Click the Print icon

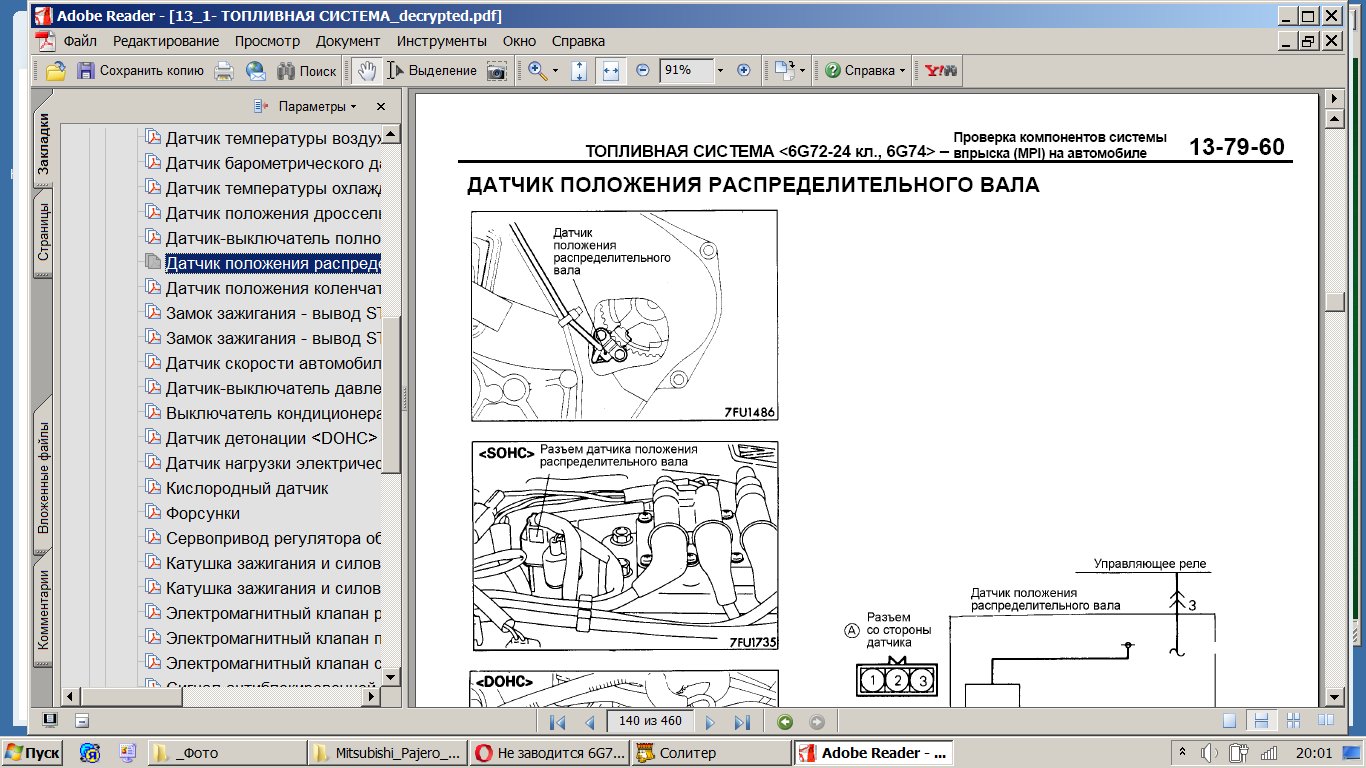coord(225,71)
